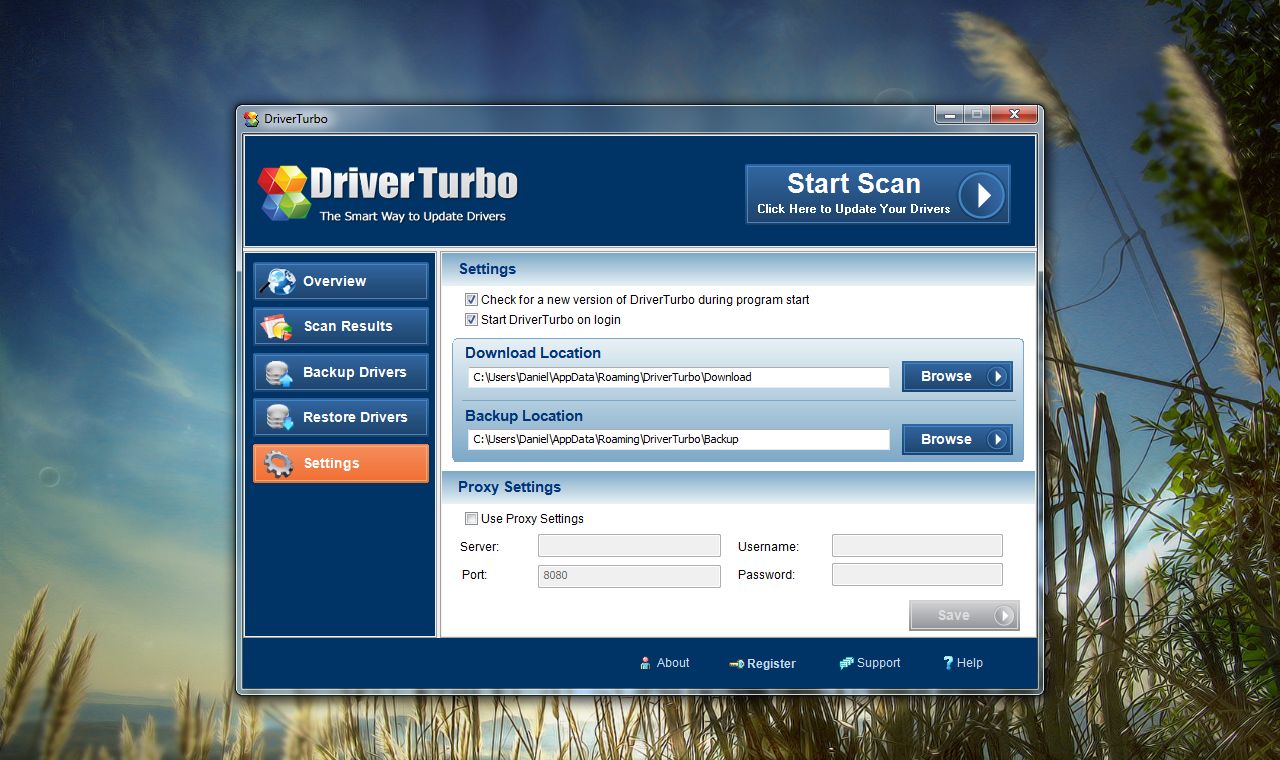
Task: Browse for the Backup Location folder
Action: pyautogui.click(x=957, y=440)
